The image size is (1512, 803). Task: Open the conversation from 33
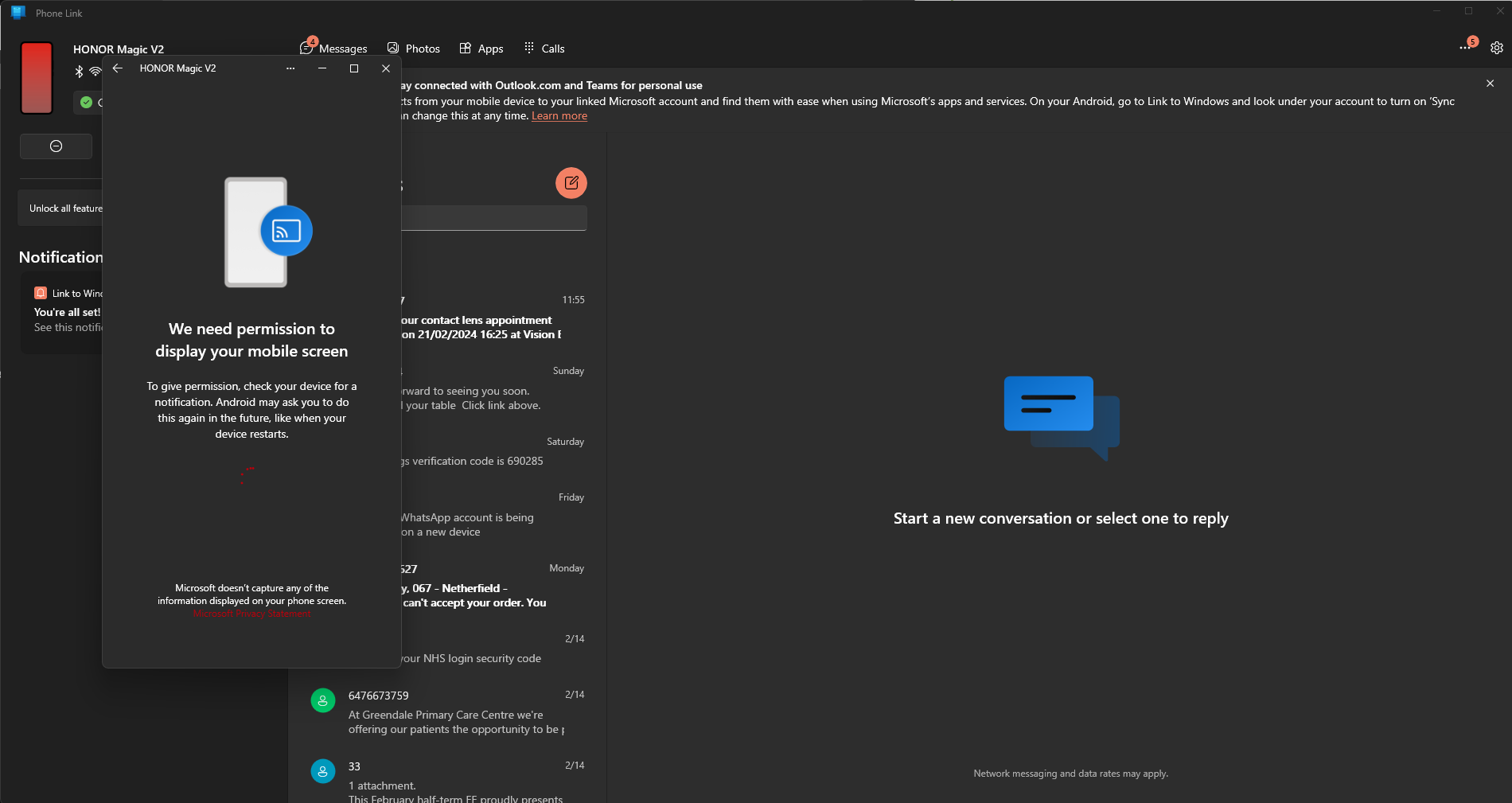pyautogui.click(x=447, y=780)
